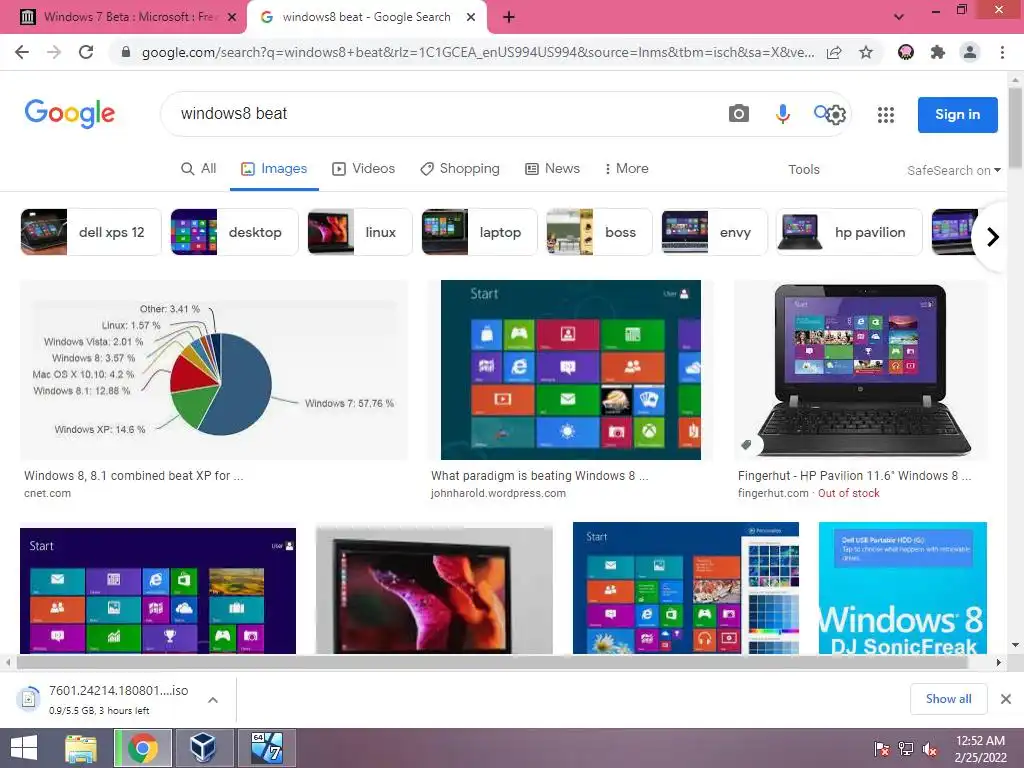The image size is (1024, 768).
Task: Open the Windows Start button
Action: click(x=24, y=748)
